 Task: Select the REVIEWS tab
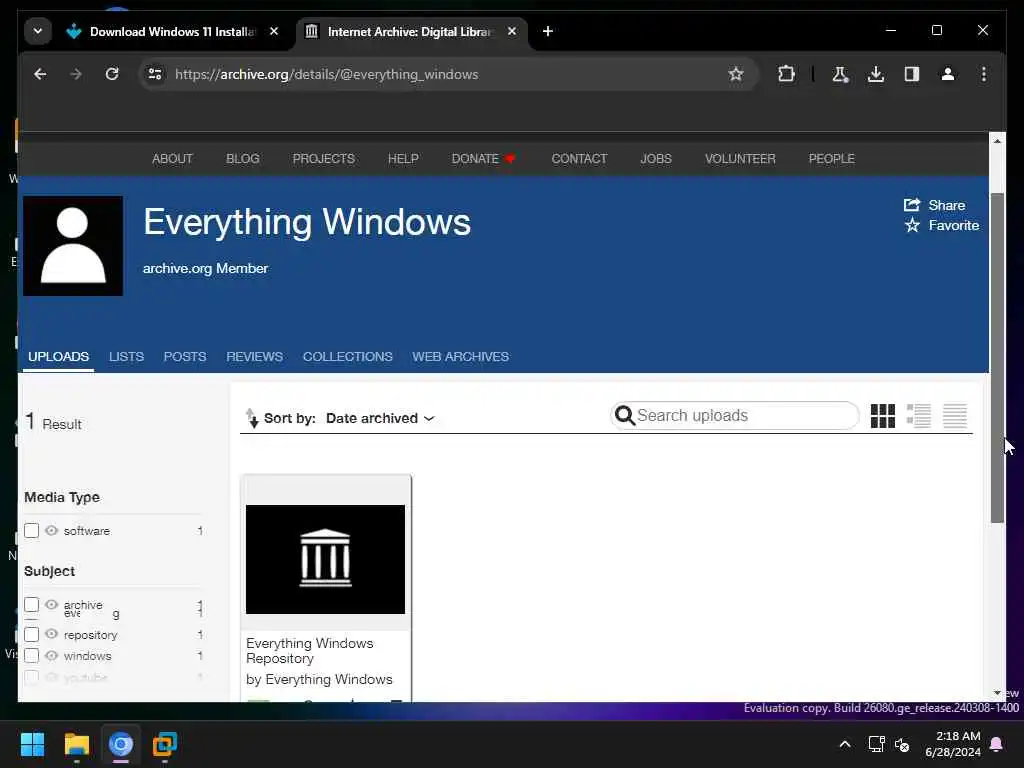point(254,357)
